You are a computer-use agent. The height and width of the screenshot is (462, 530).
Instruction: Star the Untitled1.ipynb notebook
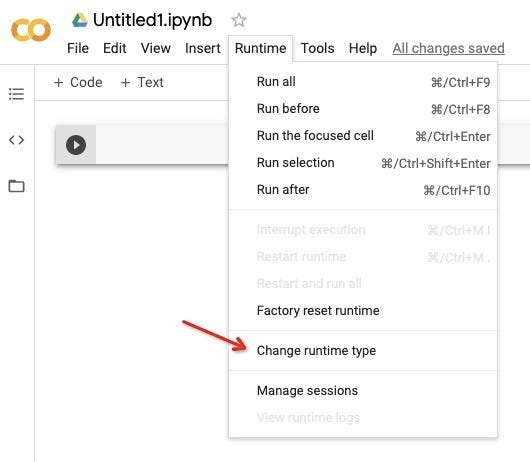[x=239, y=20]
